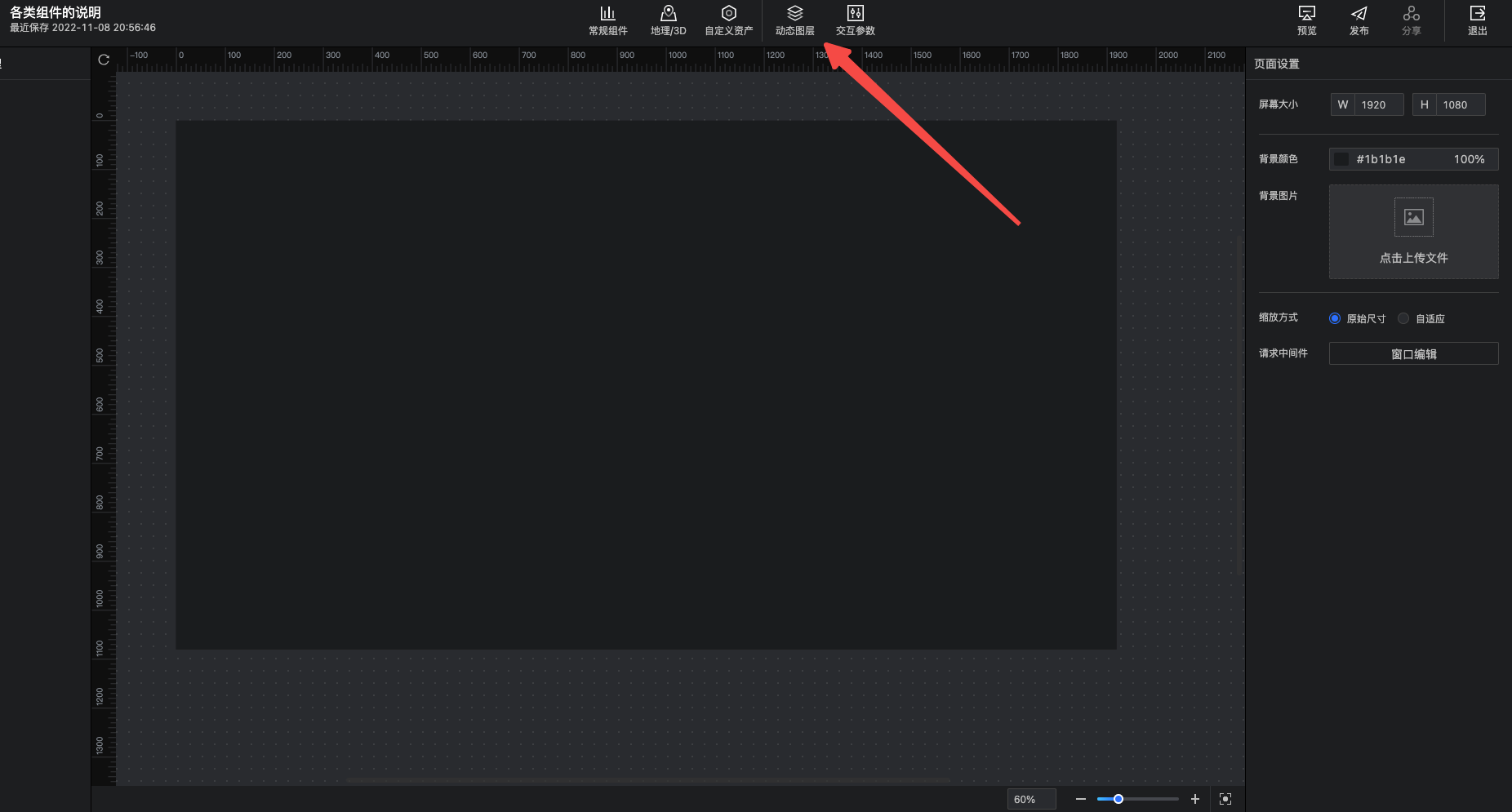Click the fit-to-screen icon at bottom
The width and height of the screenshot is (1512, 812).
pyautogui.click(x=1225, y=799)
